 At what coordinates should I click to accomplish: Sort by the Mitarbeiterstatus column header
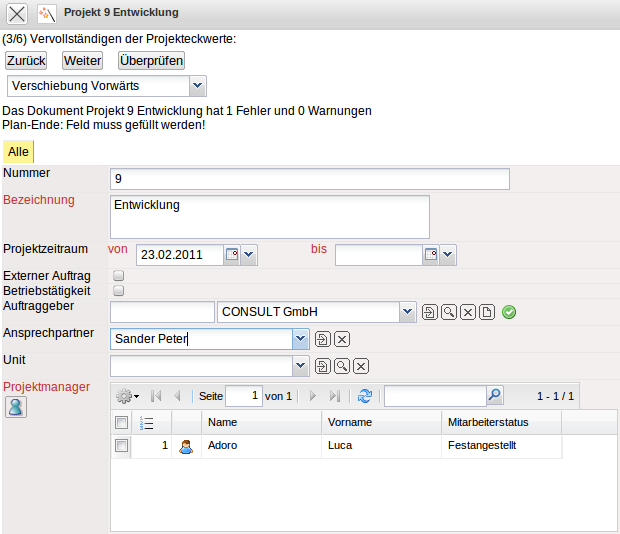pos(501,423)
